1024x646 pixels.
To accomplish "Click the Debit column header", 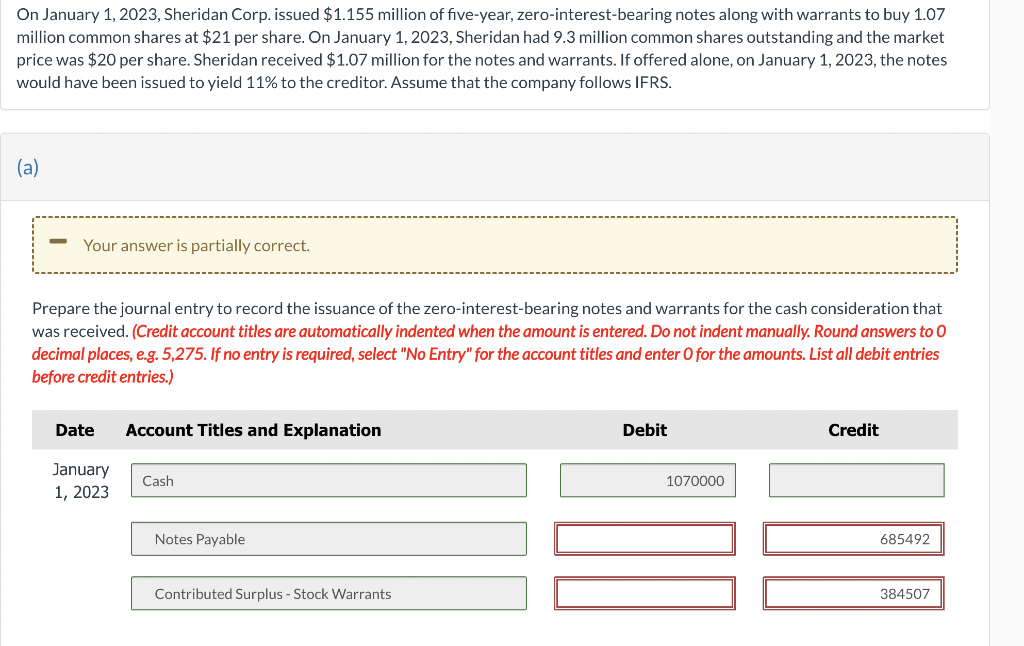I will pos(644,430).
